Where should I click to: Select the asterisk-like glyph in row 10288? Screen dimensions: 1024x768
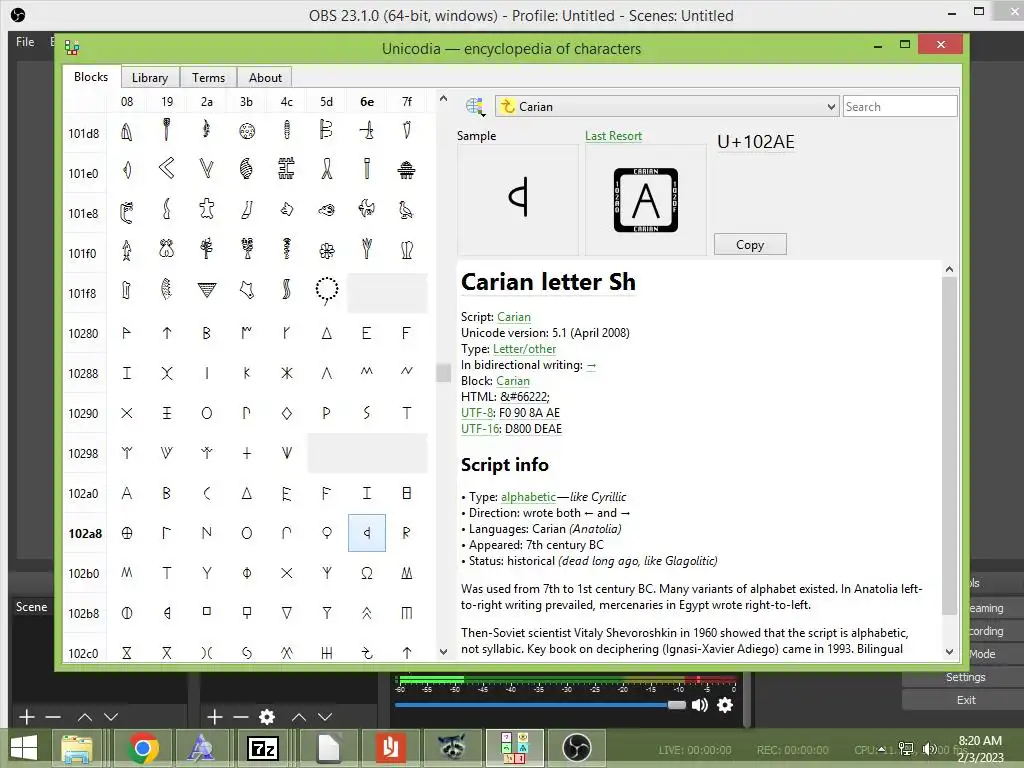point(287,373)
